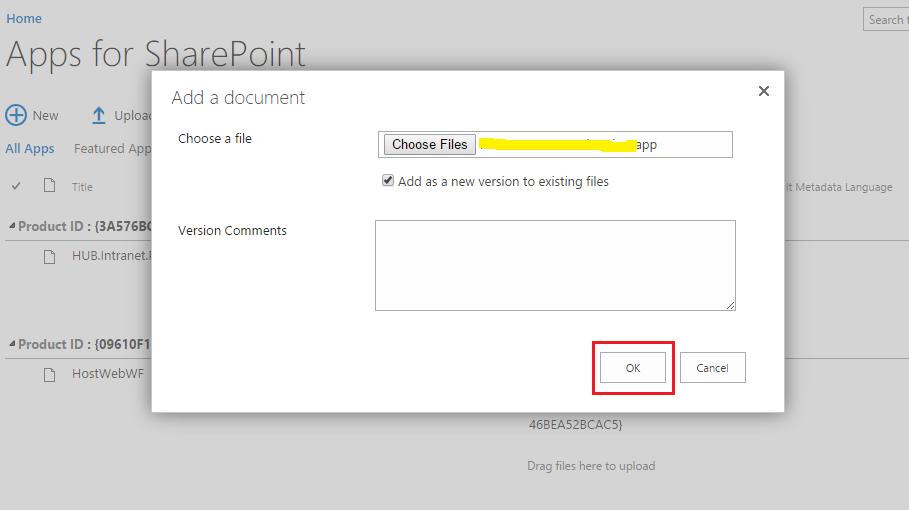Collapse the Product ID {3A576B group
909x510 pixels.
click(x=12, y=225)
